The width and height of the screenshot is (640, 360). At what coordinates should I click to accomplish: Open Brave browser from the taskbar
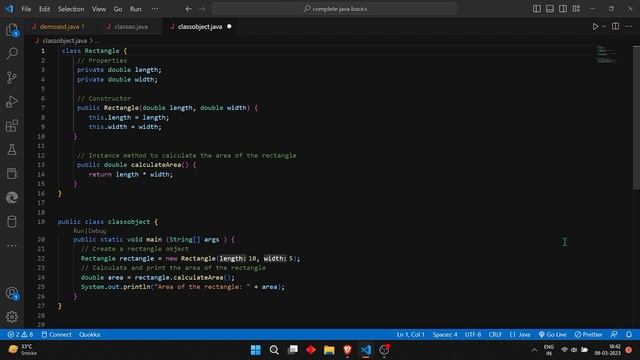point(347,350)
